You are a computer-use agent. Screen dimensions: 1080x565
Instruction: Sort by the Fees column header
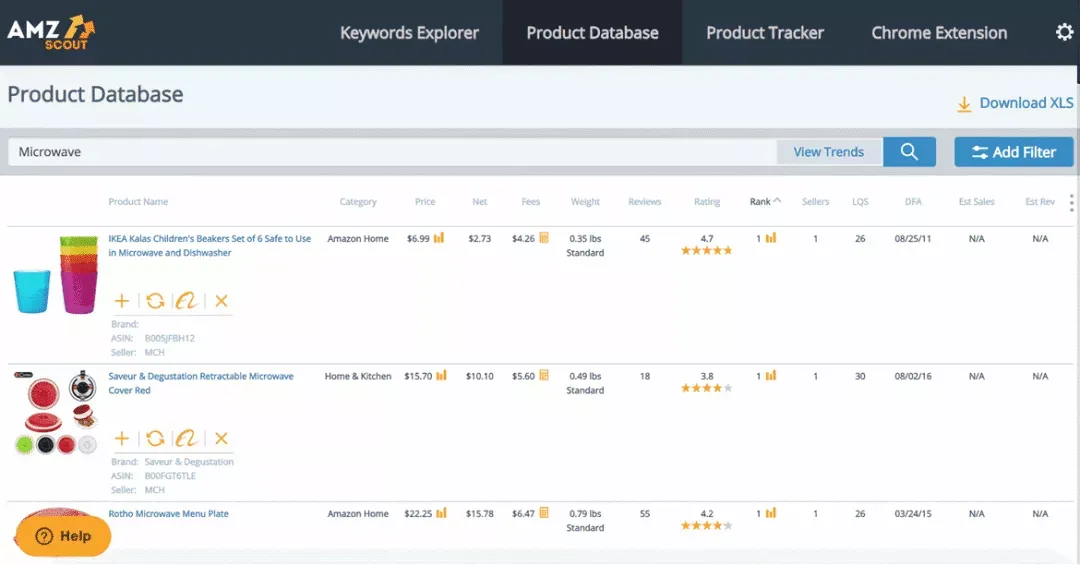[x=530, y=201]
